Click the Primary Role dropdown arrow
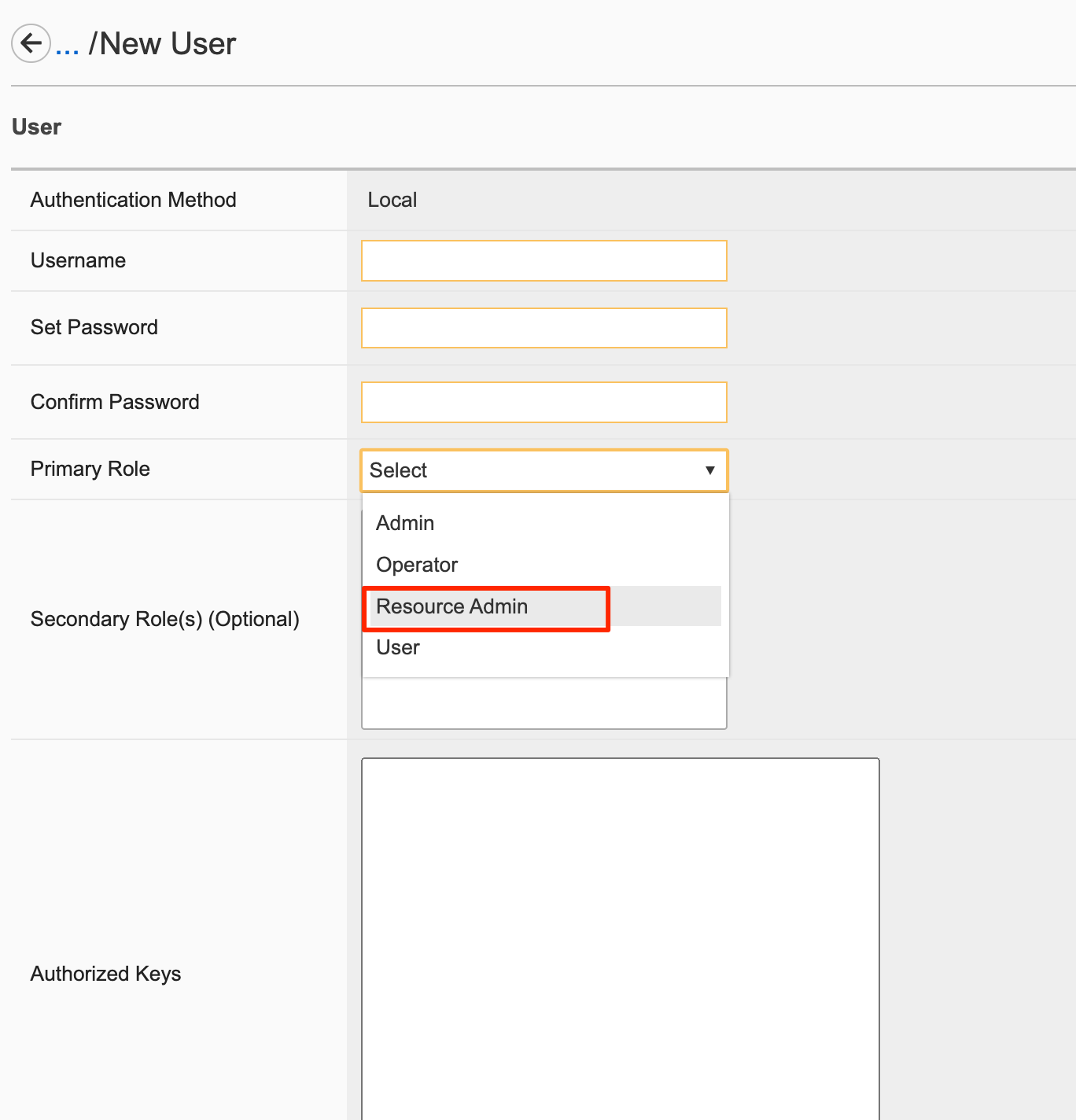This screenshot has height=1120, width=1076. (x=709, y=470)
